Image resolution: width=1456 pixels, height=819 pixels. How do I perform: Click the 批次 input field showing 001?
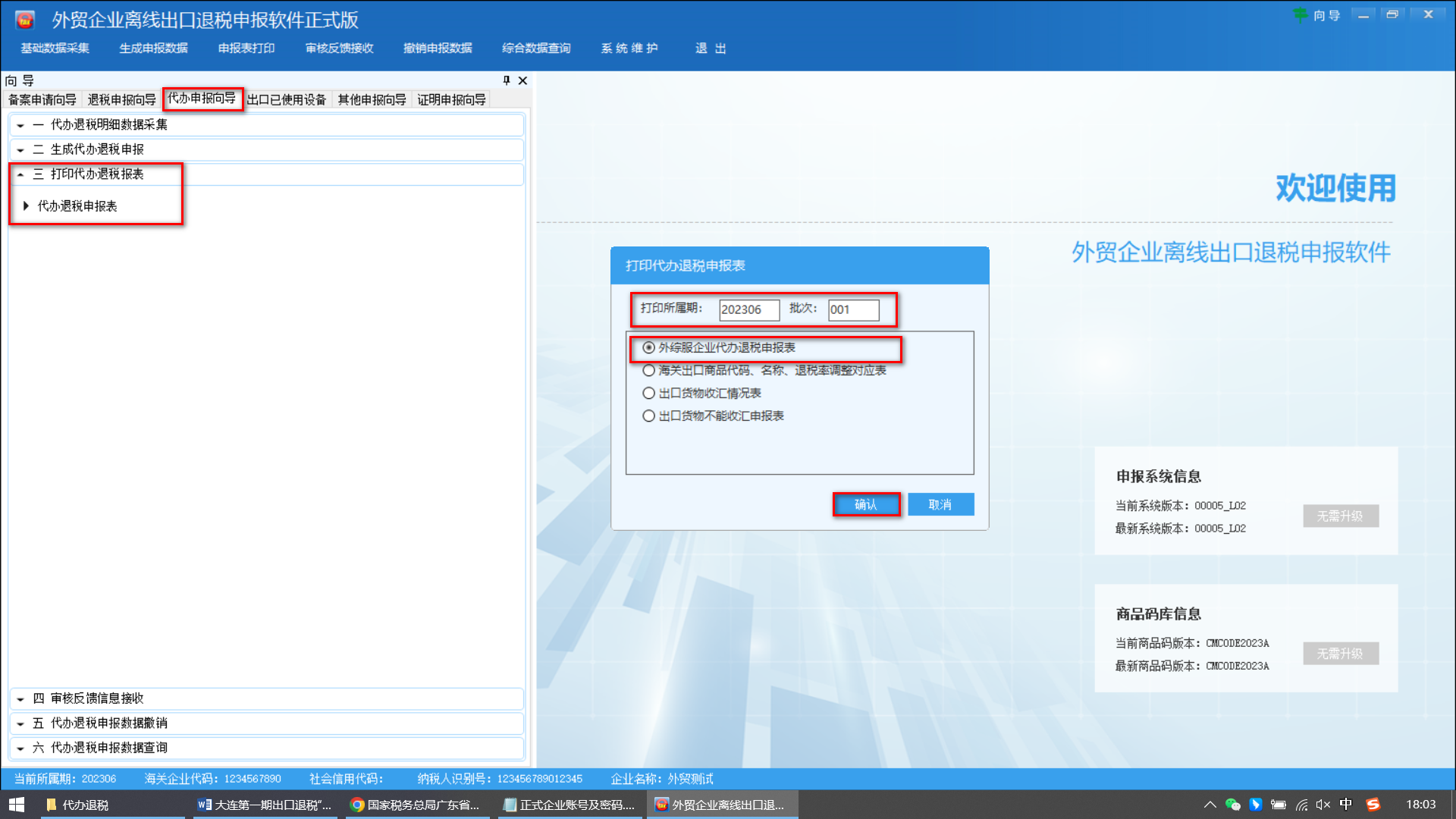click(x=853, y=309)
